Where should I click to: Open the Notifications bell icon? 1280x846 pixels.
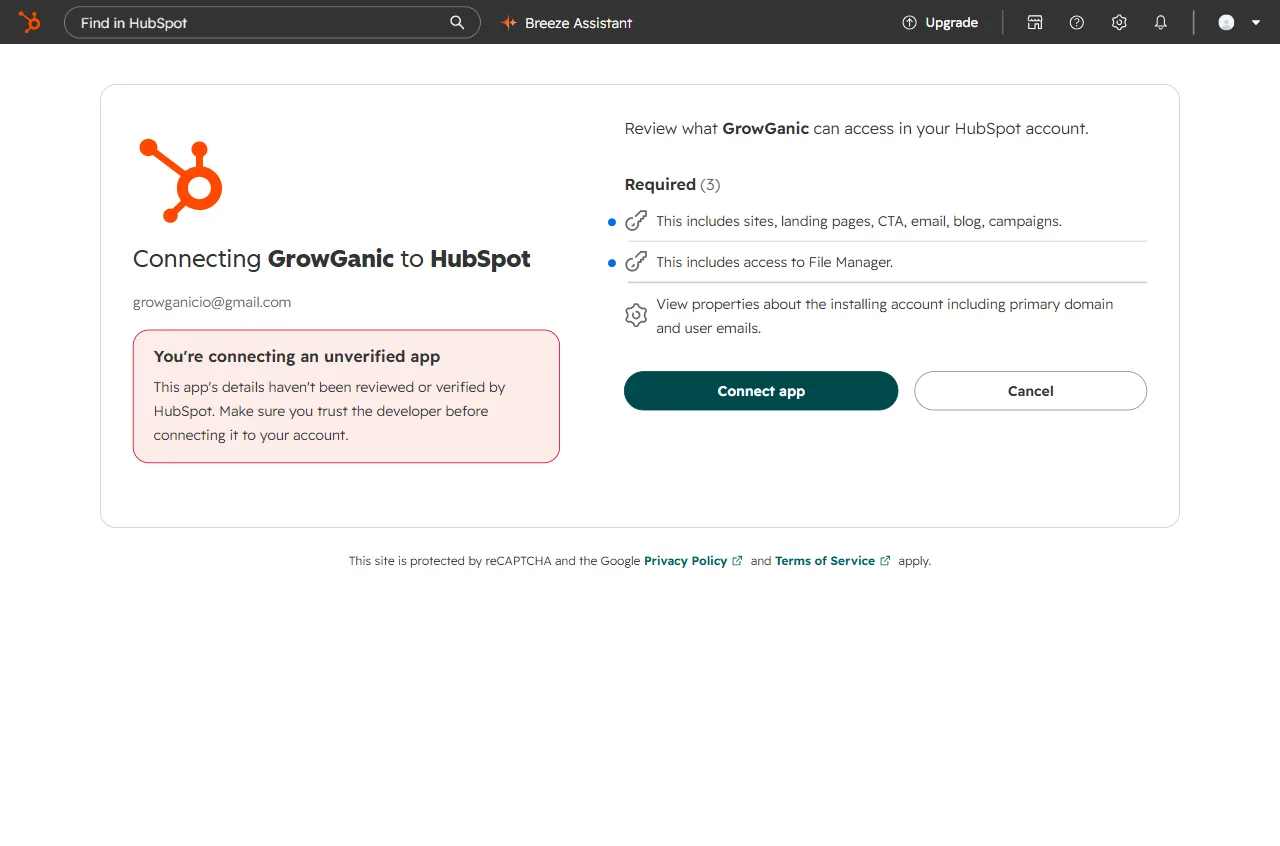pyautogui.click(x=1161, y=22)
